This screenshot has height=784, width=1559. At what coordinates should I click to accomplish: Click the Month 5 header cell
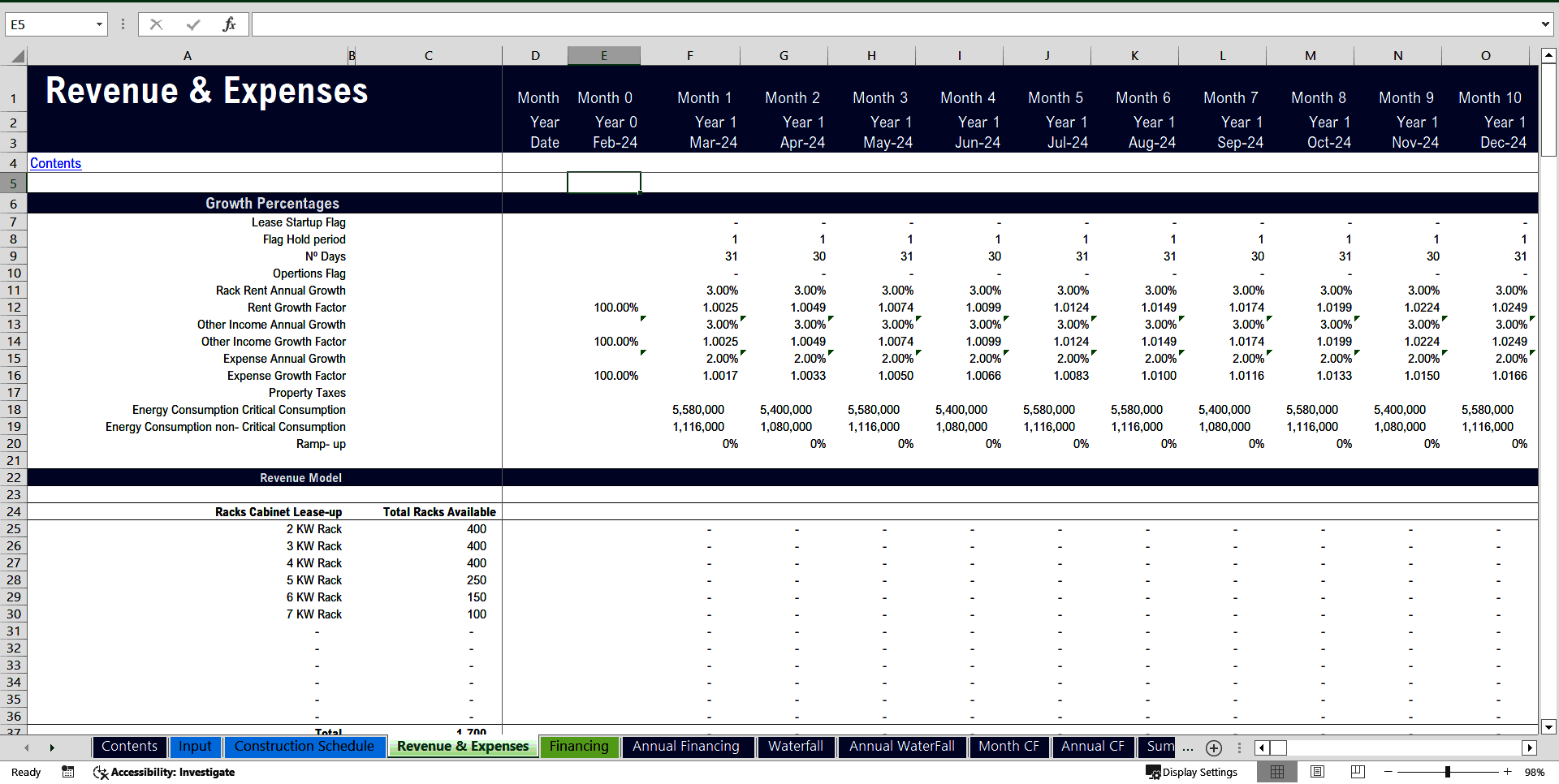[x=1056, y=97]
